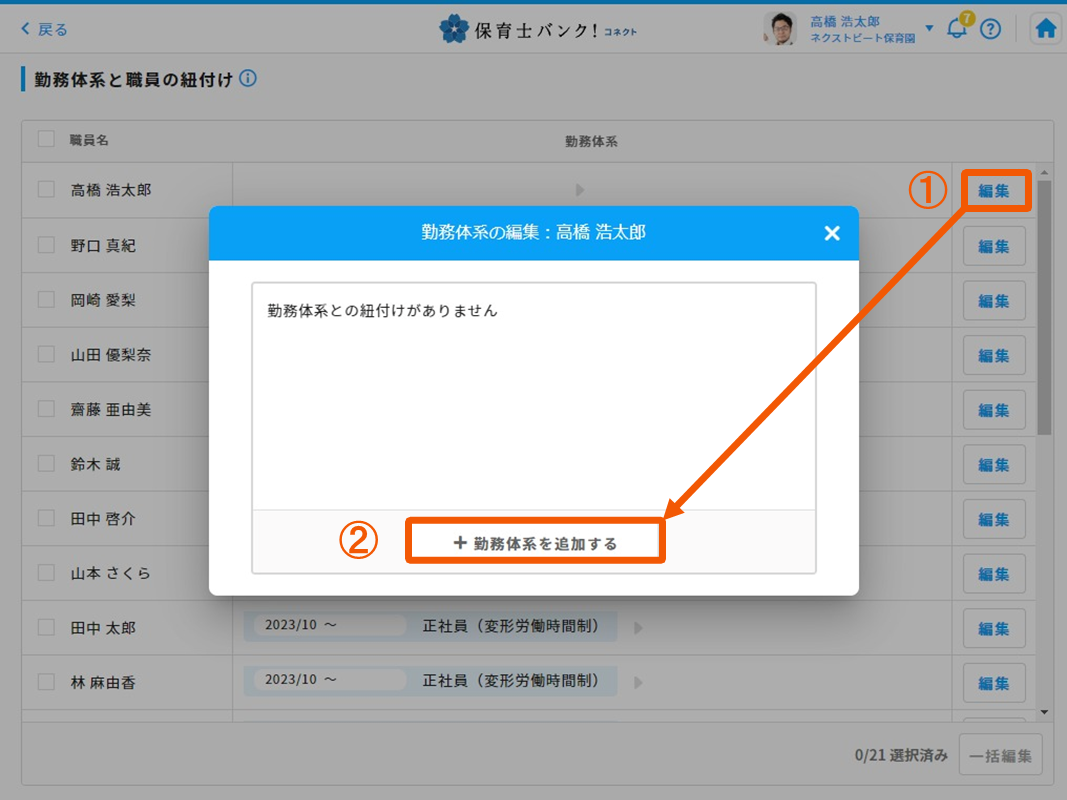Click the info icon beside the page title
This screenshot has height=800, width=1067.
tap(248, 78)
